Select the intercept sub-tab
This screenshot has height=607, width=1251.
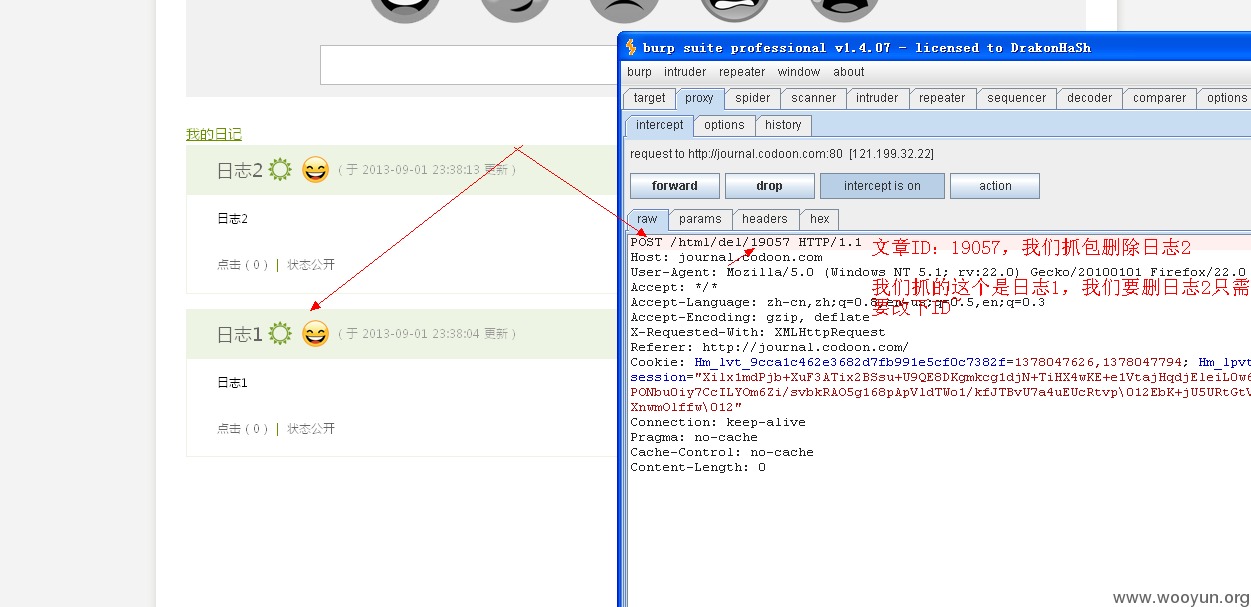[x=660, y=125]
